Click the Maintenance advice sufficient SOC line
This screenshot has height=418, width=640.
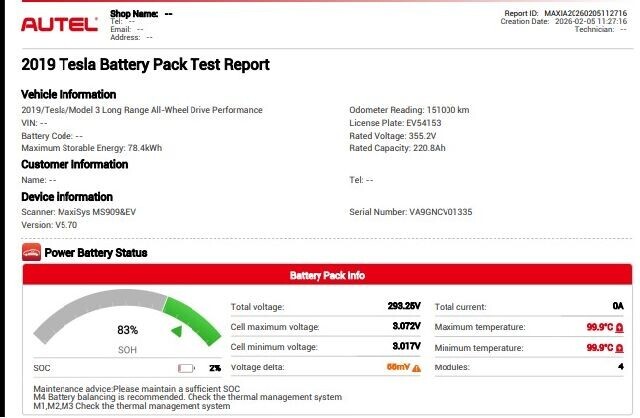point(137,389)
